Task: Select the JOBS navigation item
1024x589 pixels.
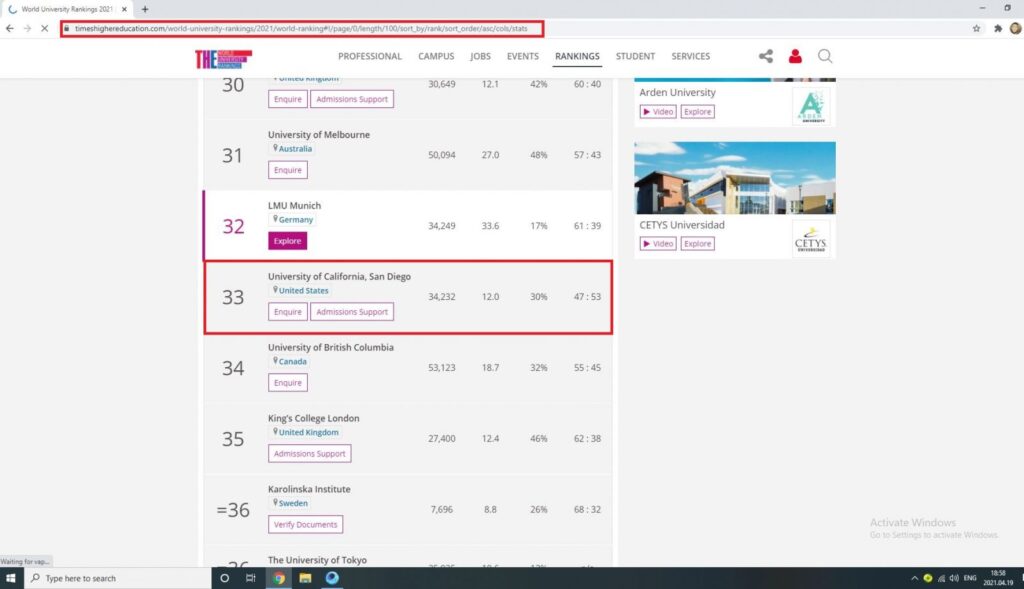Action: click(480, 57)
